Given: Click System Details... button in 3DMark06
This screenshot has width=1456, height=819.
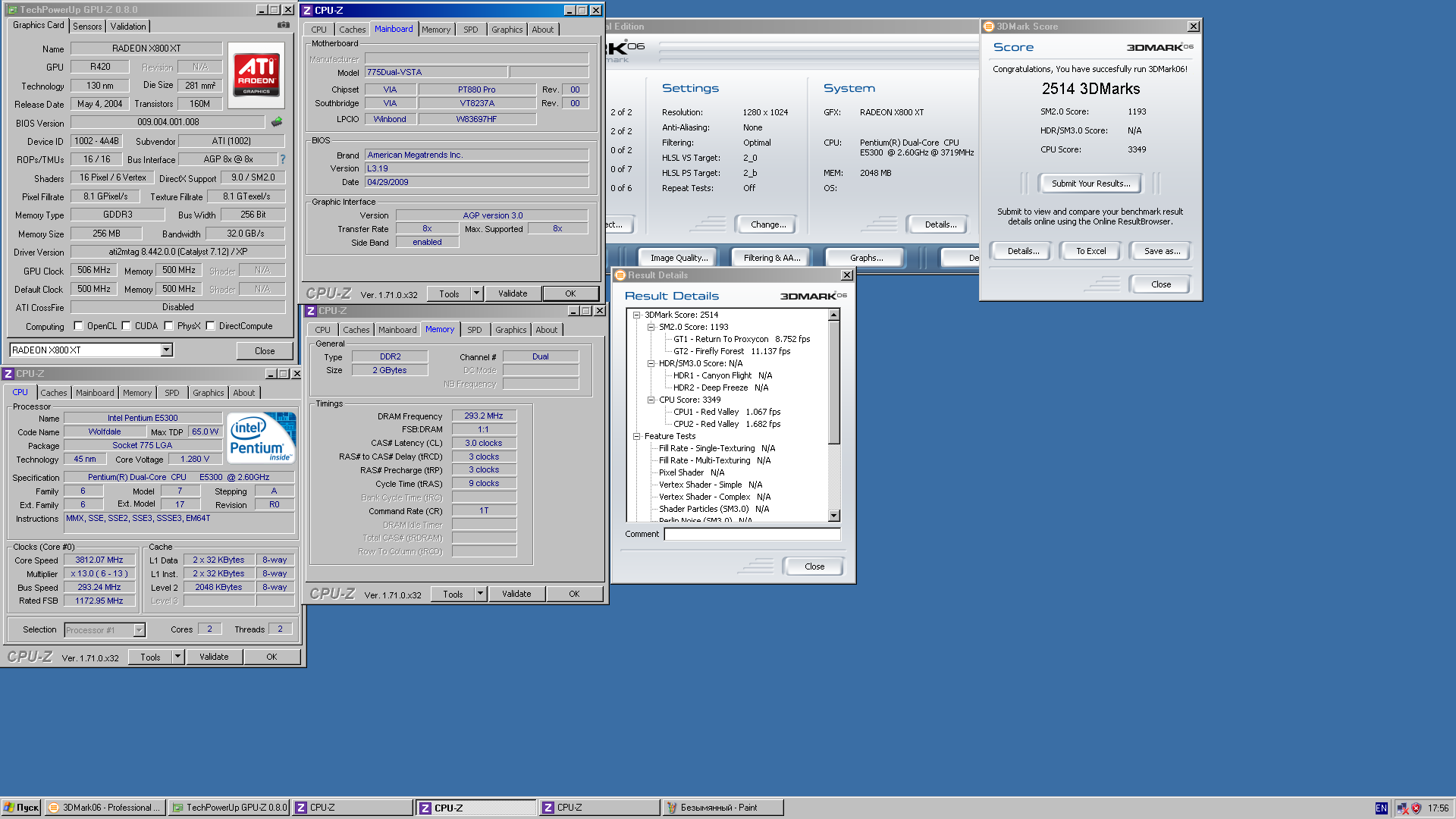Looking at the screenshot, I should pos(940,224).
